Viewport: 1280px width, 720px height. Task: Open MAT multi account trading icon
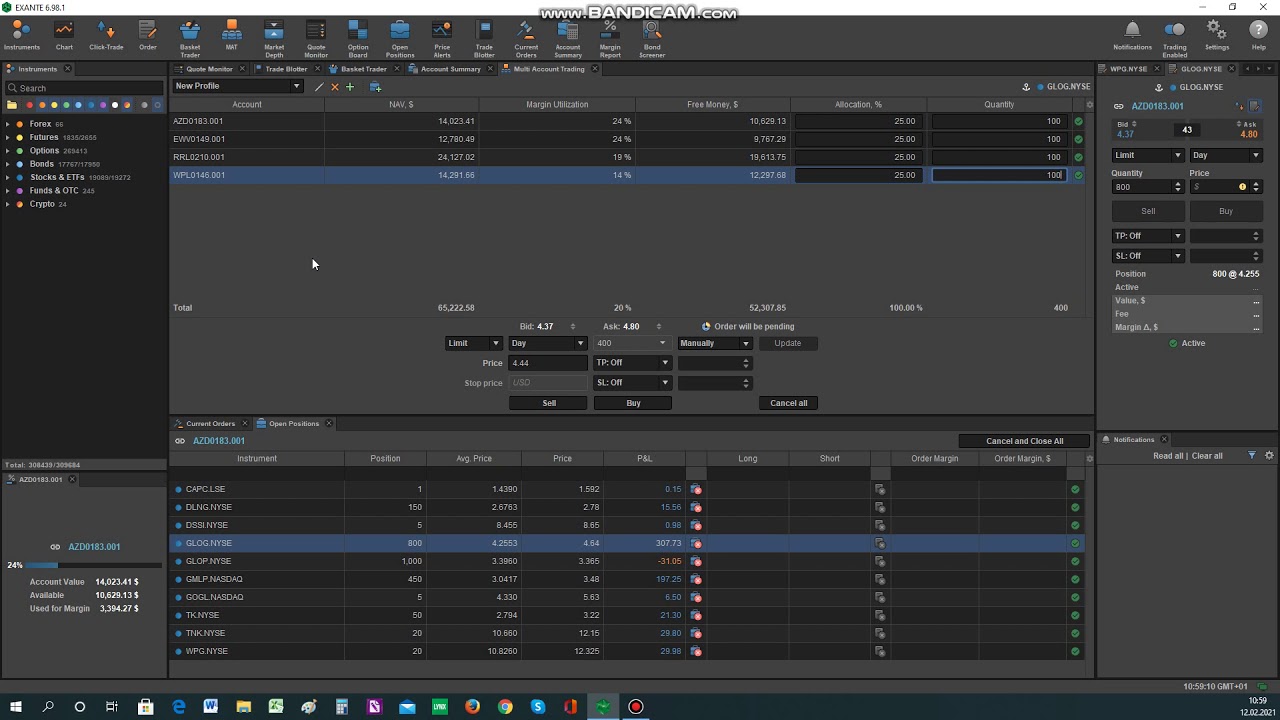[x=232, y=36]
